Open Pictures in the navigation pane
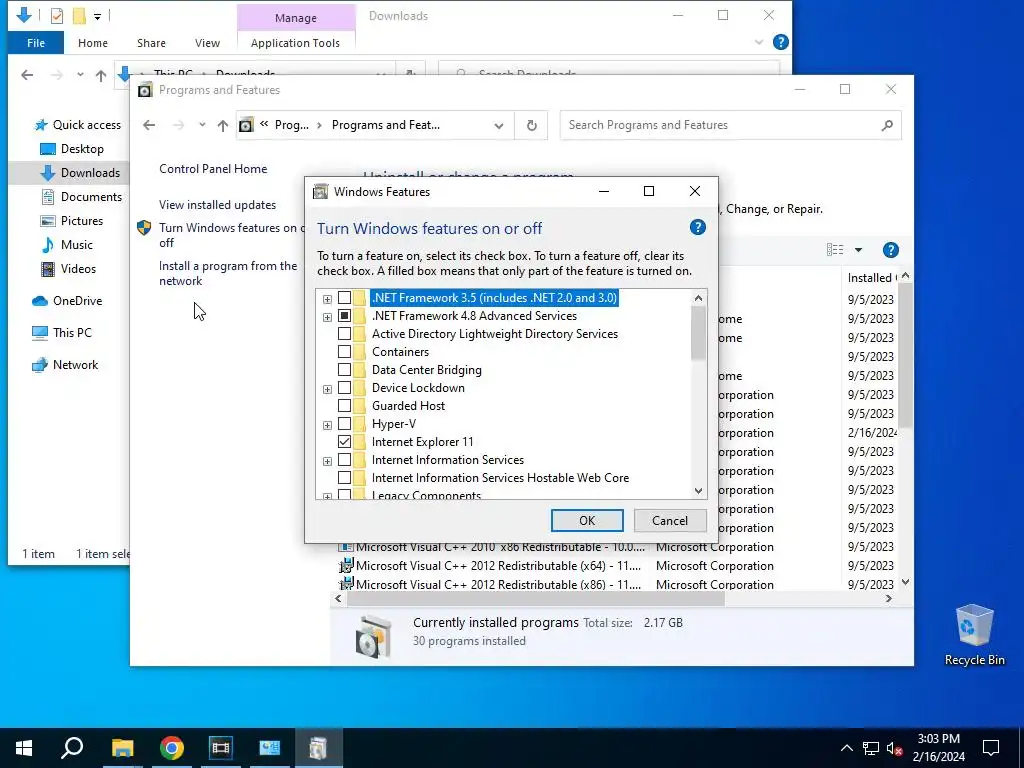Viewport: 1024px width, 768px height. 71,221
